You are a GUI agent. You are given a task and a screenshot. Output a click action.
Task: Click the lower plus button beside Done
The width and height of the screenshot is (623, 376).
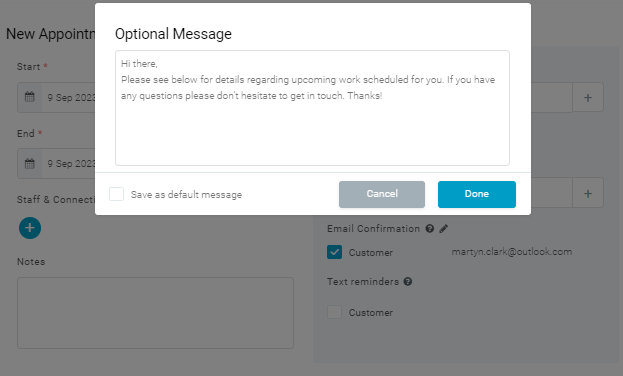pyautogui.click(x=588, y=193)
